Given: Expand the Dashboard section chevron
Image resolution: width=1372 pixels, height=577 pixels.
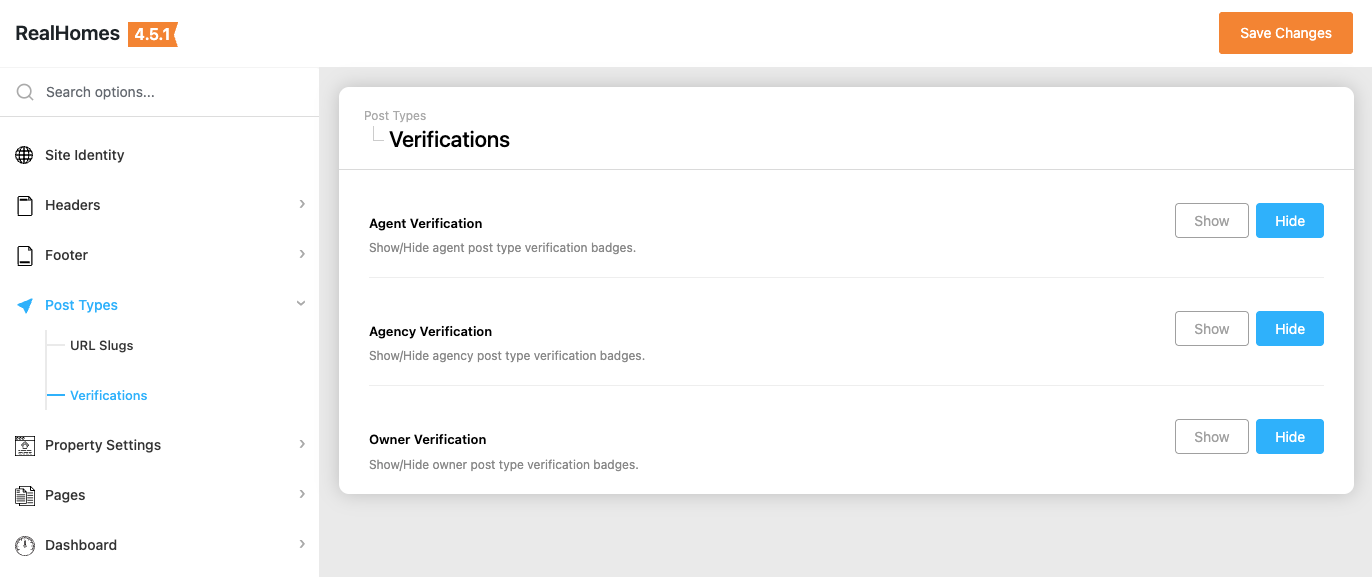Looking at the screenshot, I should click(302, 544).
